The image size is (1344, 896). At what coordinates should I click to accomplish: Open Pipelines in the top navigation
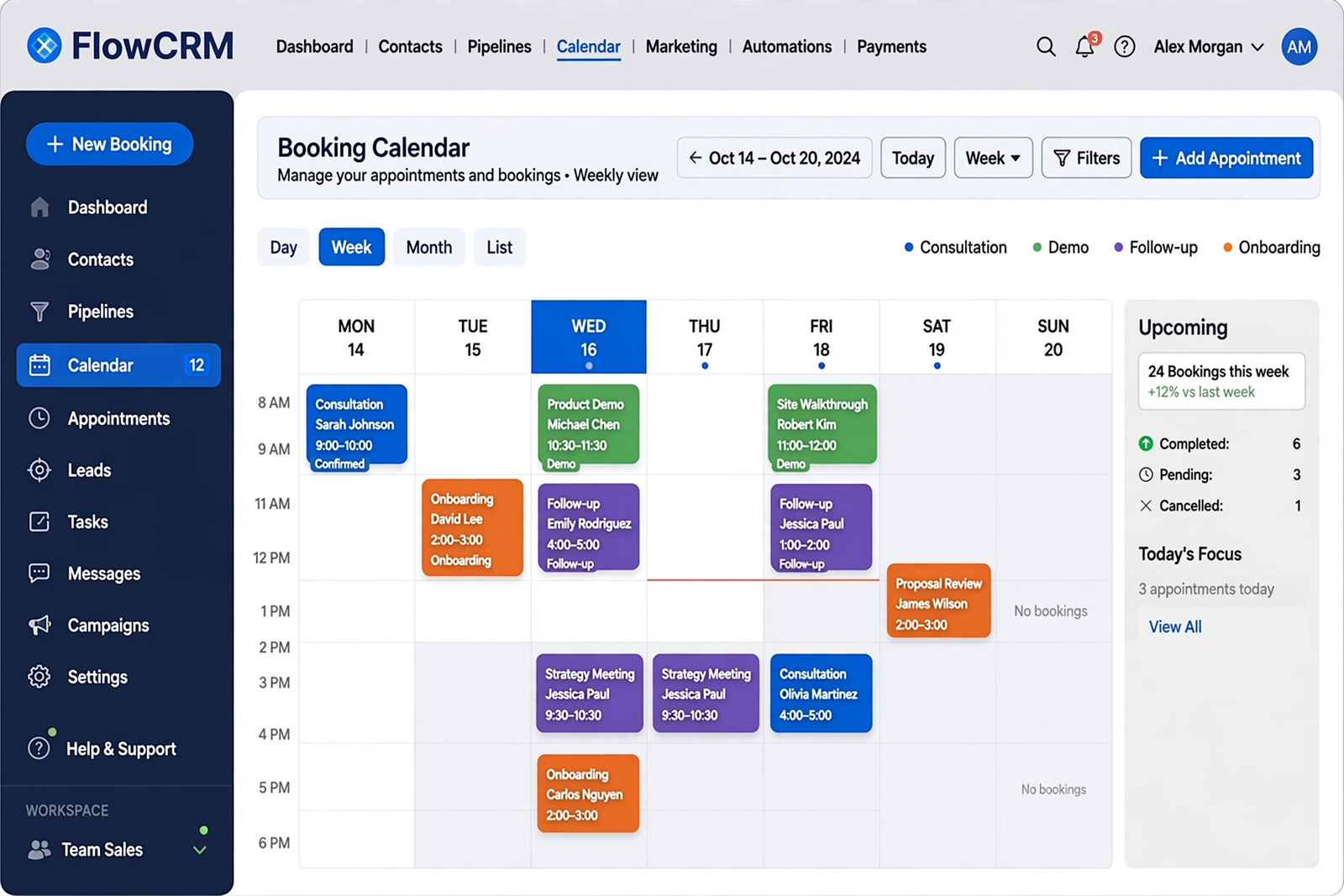point(499,47)
